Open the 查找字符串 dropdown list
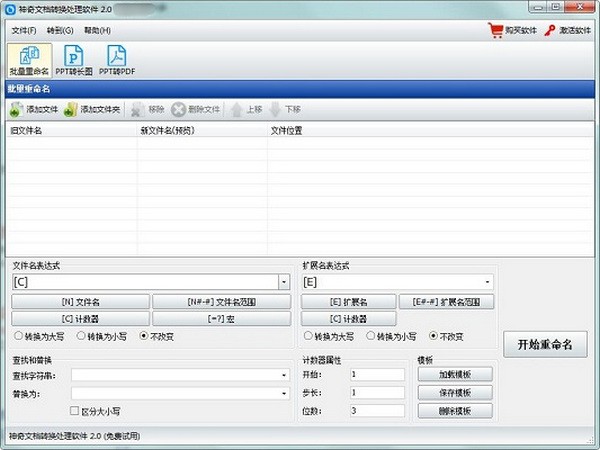Viewport: 600px width, 450px height. click(284, 375)
